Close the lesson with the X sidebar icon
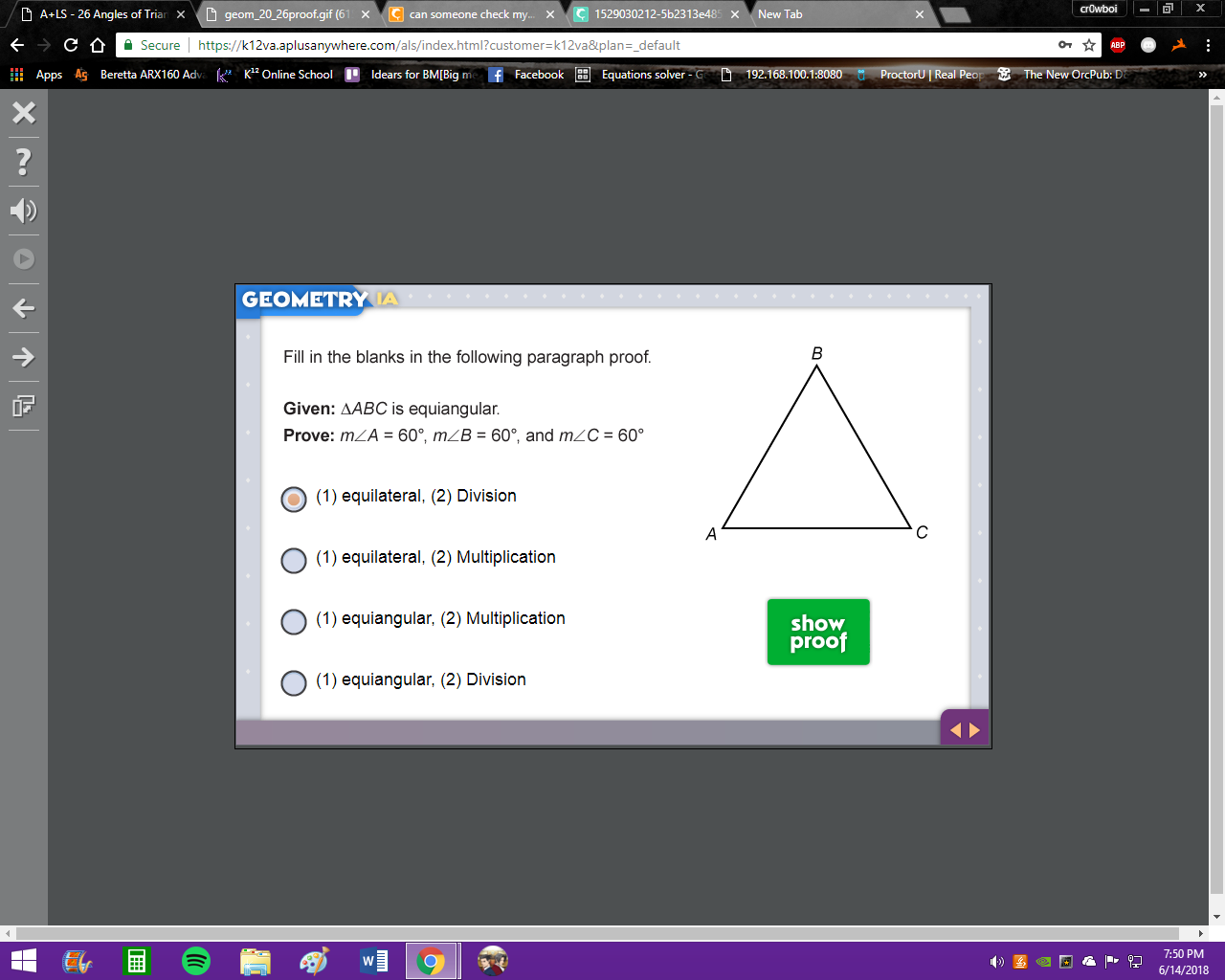The height and width of the screenshot is (980, 1225). tap(24, 113)
